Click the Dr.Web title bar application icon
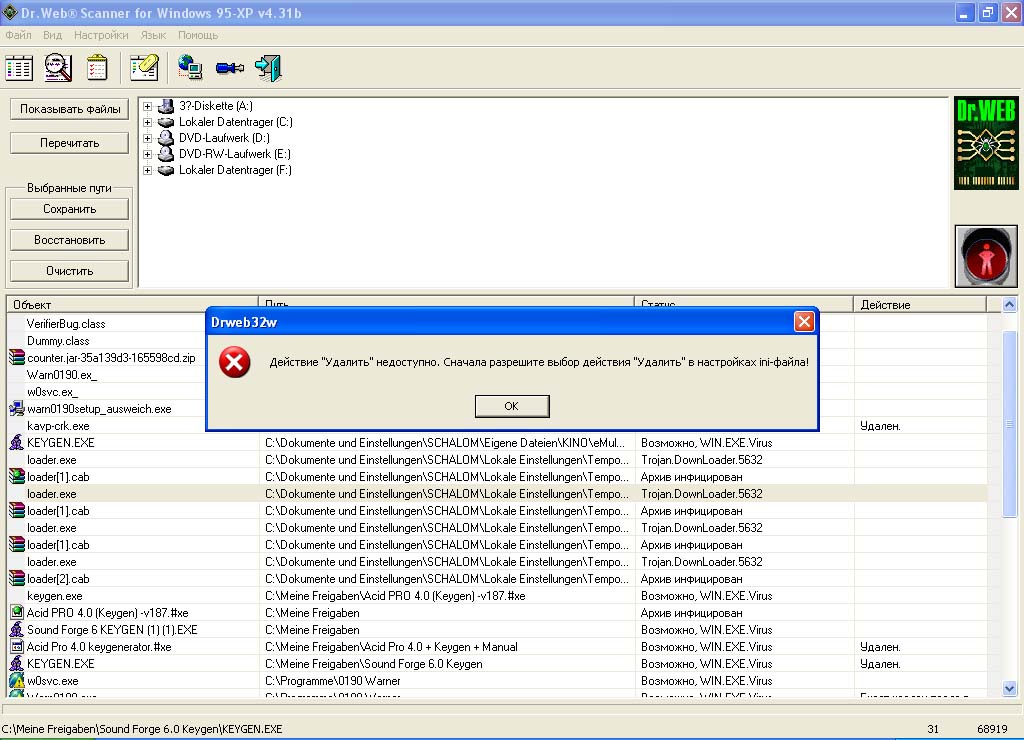This screenshot has height=740, width=1024. click(x=10, y=12)
